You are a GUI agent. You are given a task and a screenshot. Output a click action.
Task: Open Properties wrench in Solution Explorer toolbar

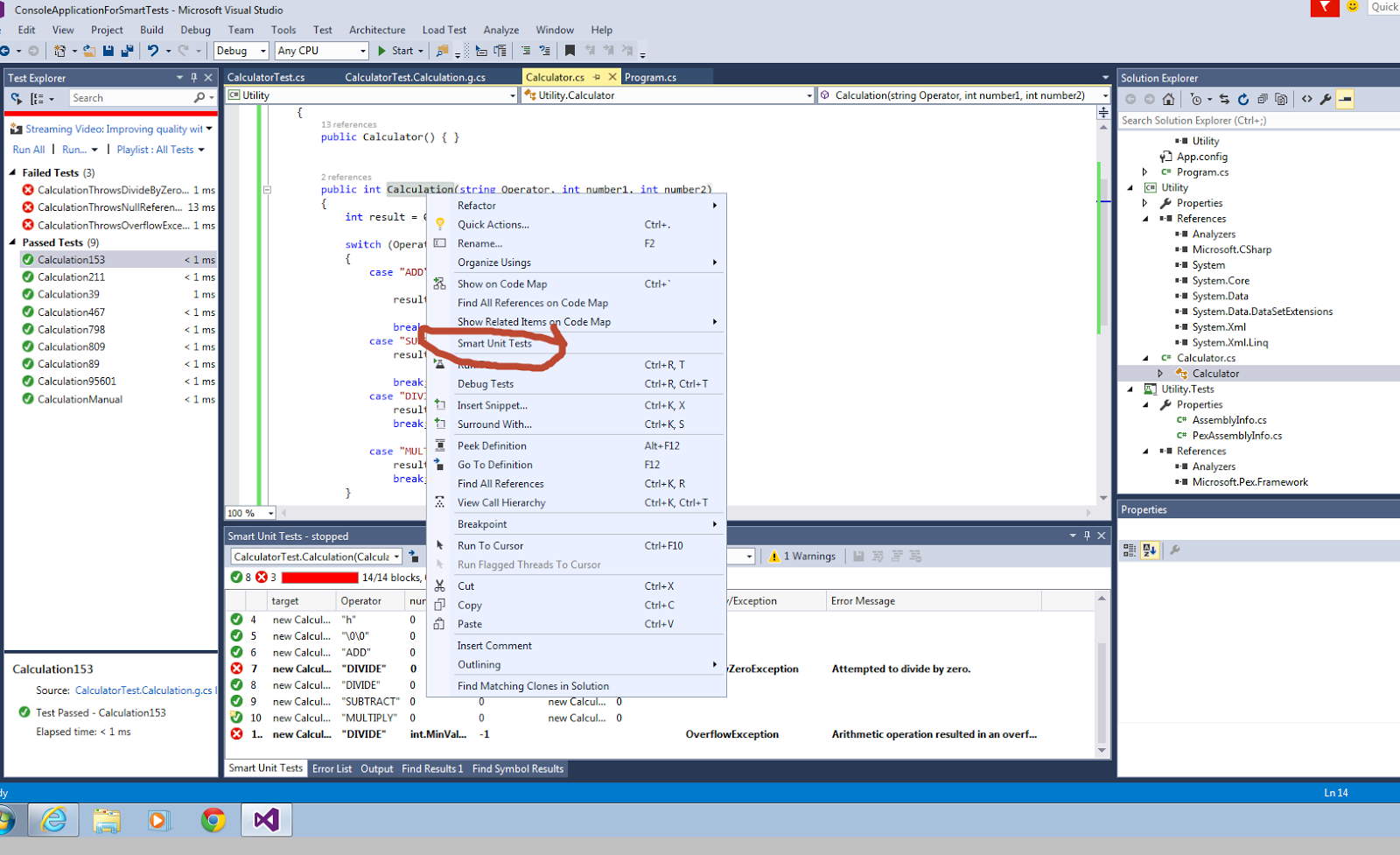coord(1326,99)
